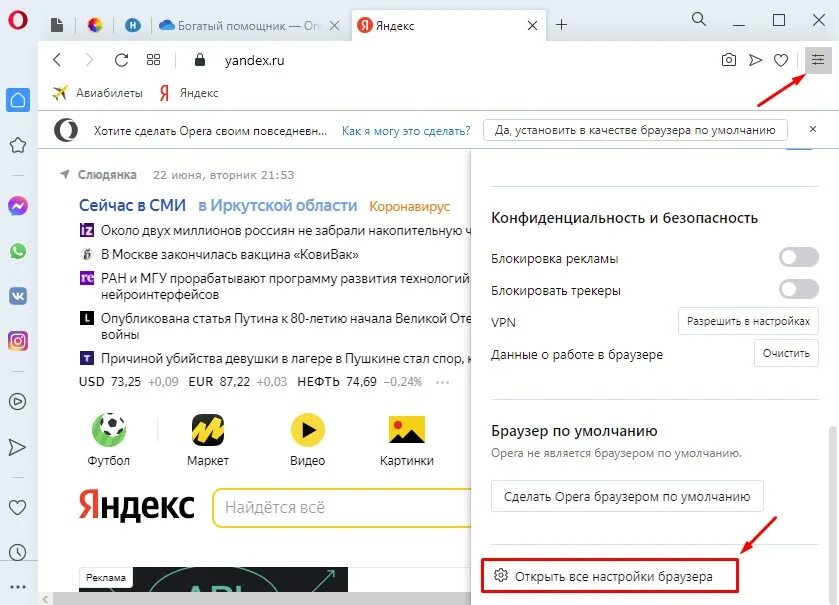Open 'Открыть все настройки браузера'
Screen dimensions: 839x605
click(x=610, y=576)
